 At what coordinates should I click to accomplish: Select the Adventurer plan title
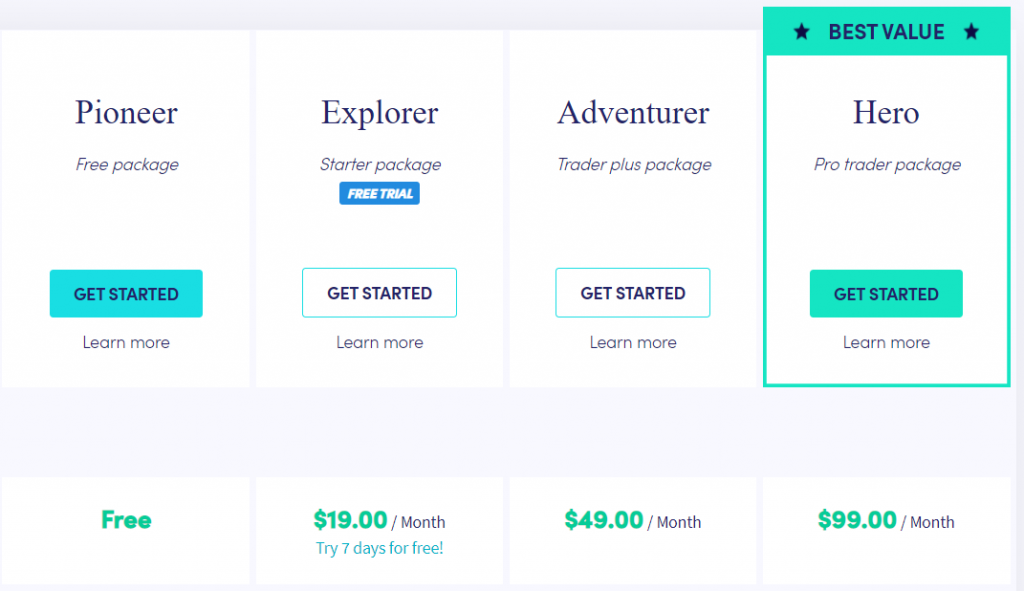pyautogui.click(x=633, y=112)
